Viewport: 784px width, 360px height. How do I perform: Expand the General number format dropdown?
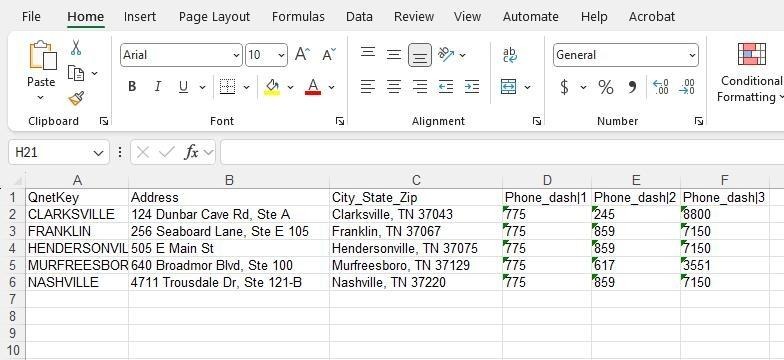pos(692,55)
